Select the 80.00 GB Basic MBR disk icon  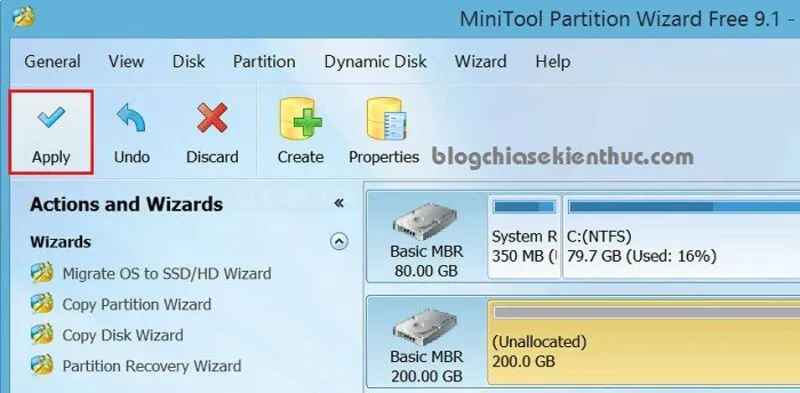pos(426,223)
